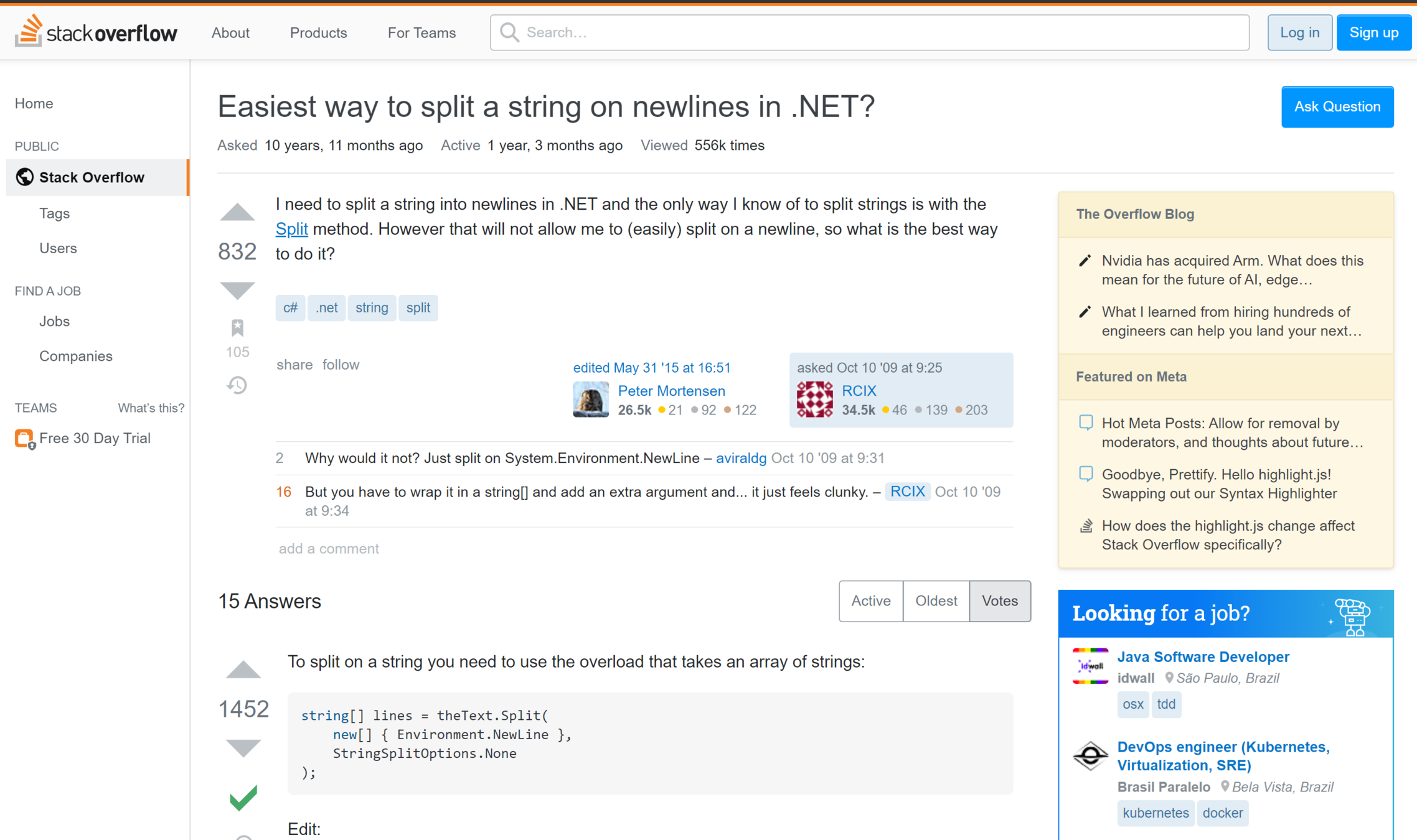Click the Ask Question button

[1337, 107]
